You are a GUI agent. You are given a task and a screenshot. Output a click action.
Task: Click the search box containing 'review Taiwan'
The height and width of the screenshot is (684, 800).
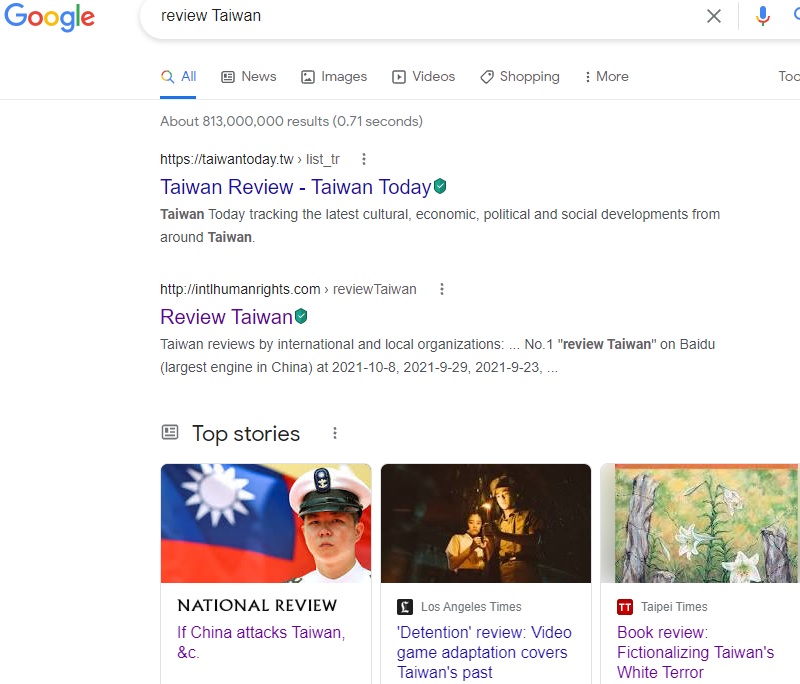(x=420, y=16)
